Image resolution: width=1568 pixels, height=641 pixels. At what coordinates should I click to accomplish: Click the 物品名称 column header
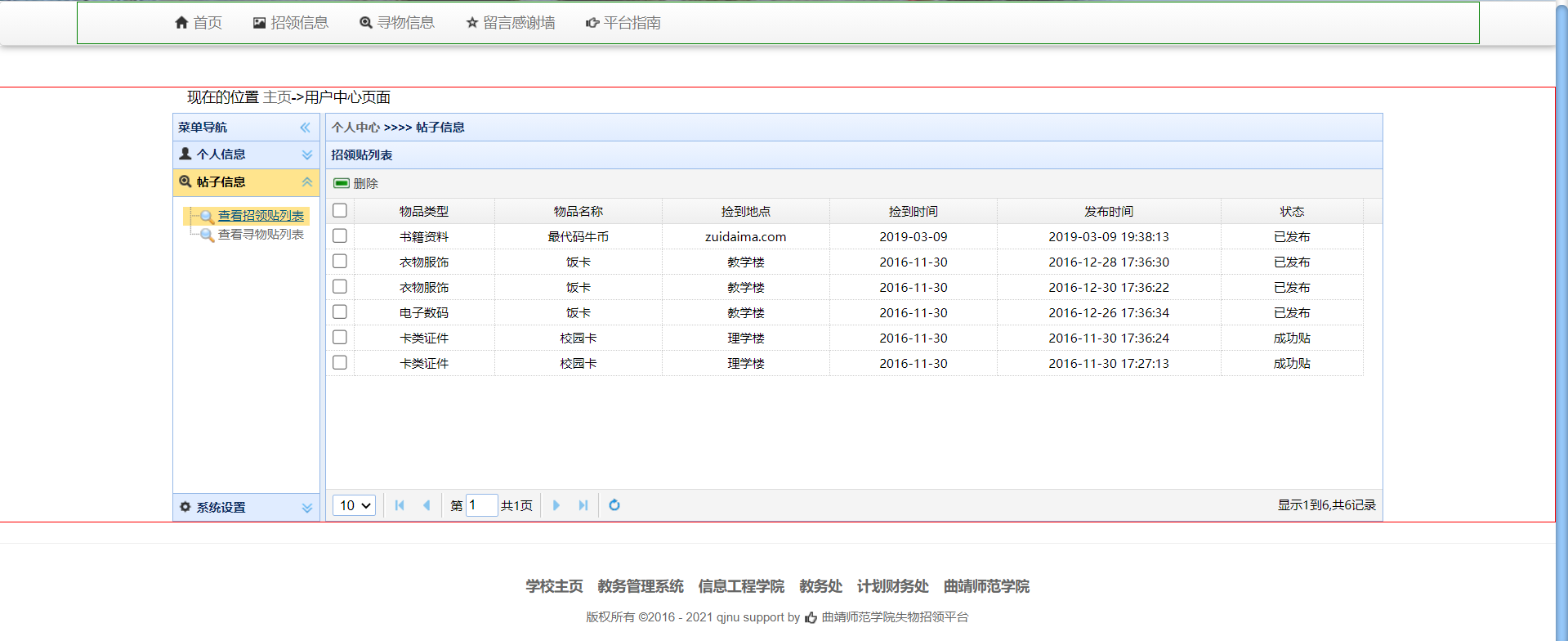[579, 211]
